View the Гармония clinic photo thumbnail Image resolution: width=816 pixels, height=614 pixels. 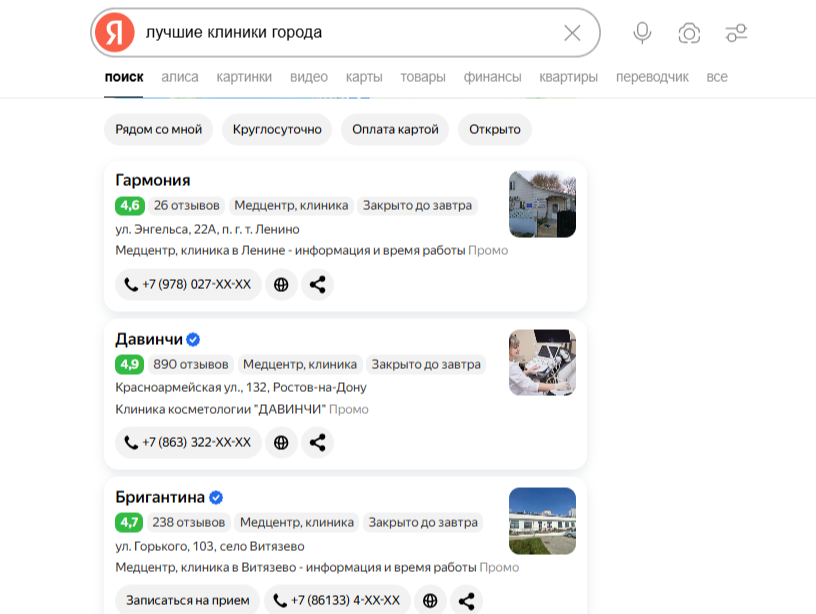tap(543, 205)
